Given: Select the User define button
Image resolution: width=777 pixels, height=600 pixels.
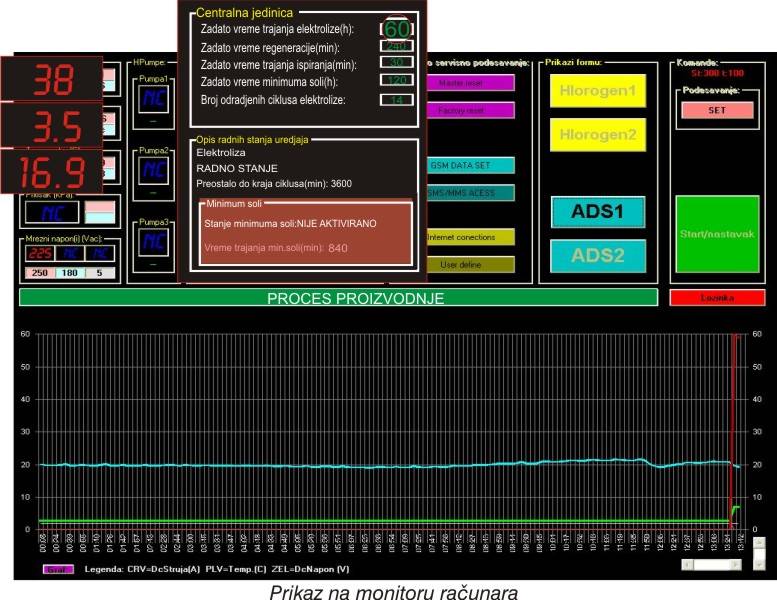Looking at the screenshot, I should pos(469,264).
